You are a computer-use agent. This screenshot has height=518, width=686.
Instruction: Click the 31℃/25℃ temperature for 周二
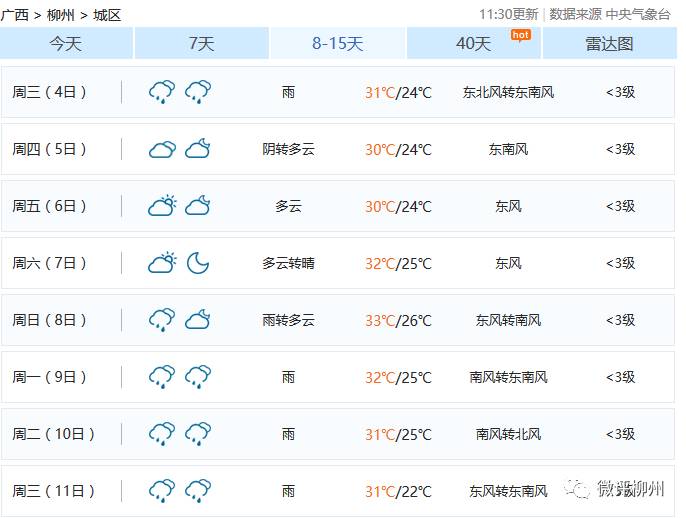[398, 435]
